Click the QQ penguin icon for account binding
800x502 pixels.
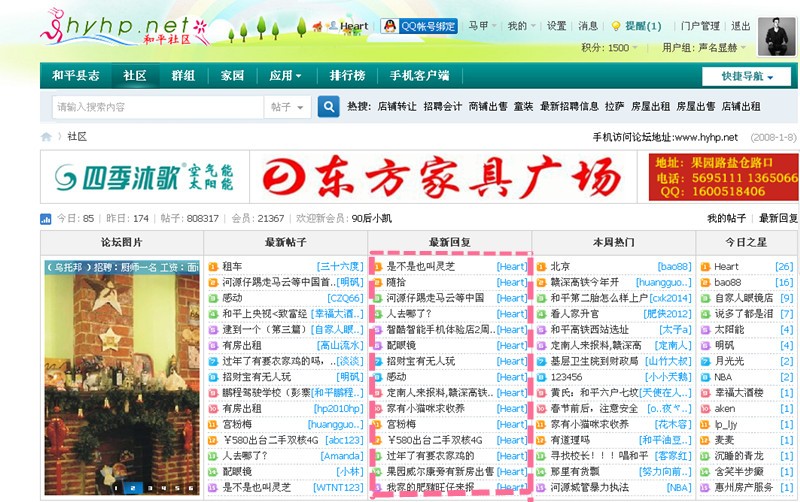(390, 26)
